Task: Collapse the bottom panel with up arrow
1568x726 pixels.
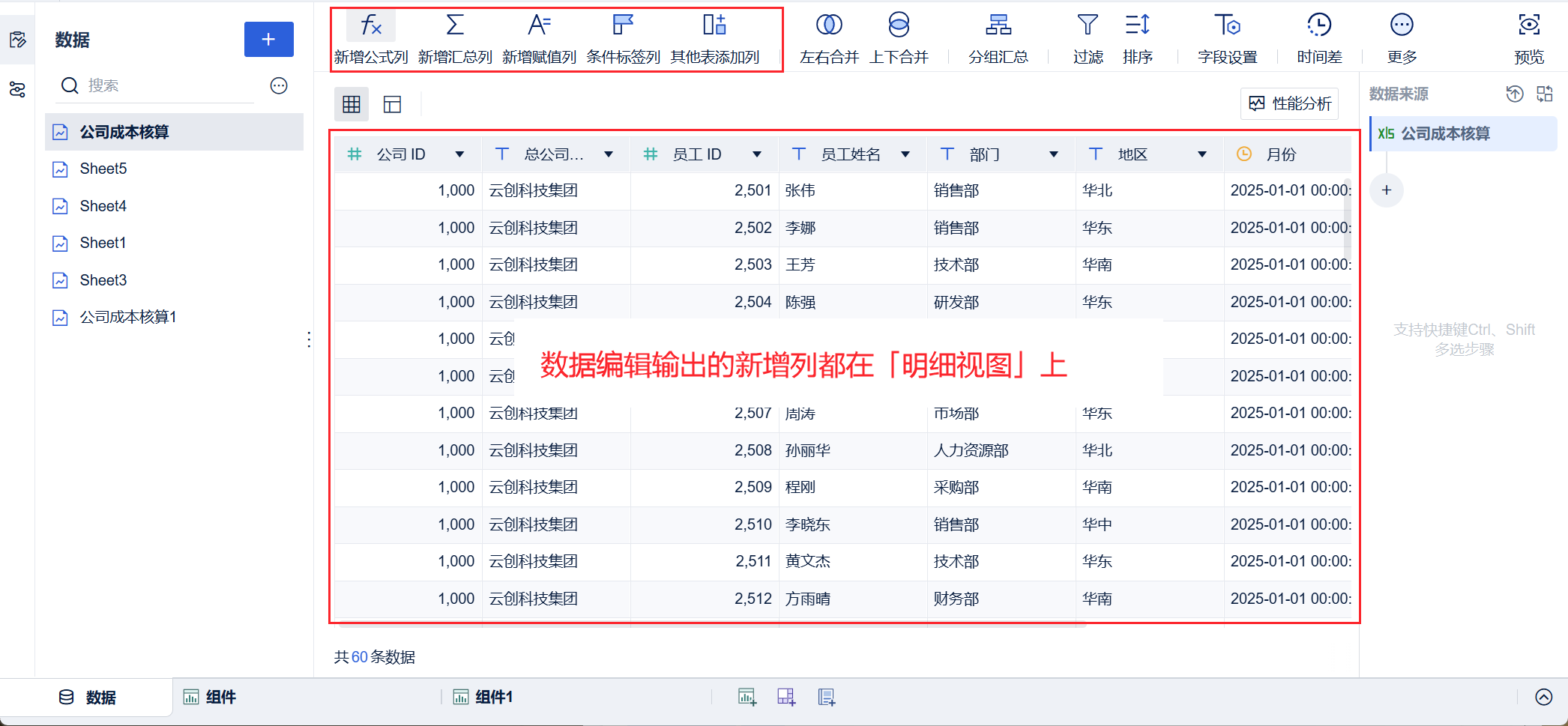Action: (x=1544, y=698)
